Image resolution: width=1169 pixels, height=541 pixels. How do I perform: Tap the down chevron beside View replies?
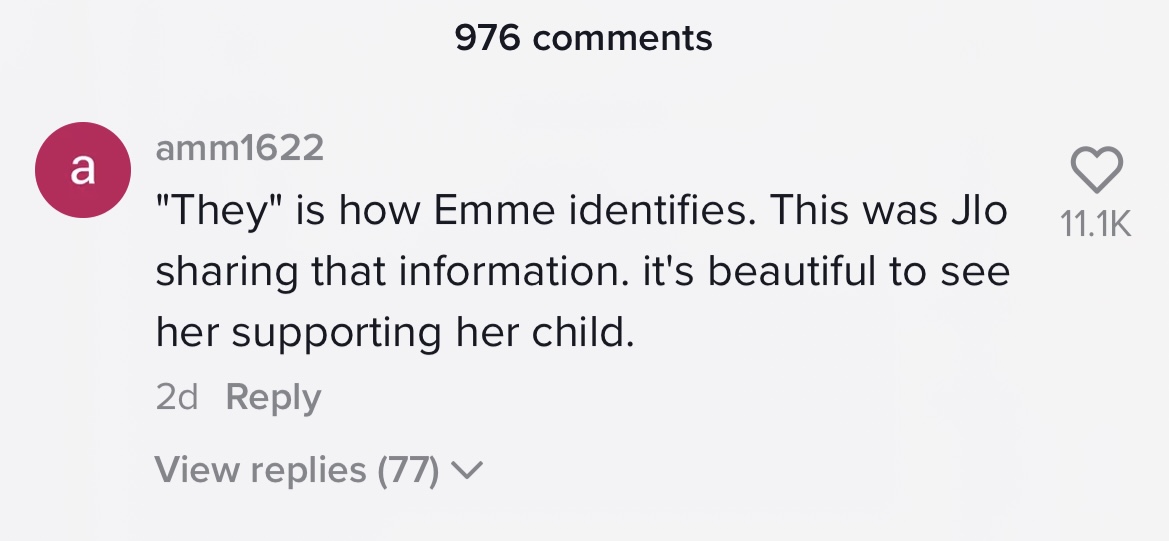(468, 469)
